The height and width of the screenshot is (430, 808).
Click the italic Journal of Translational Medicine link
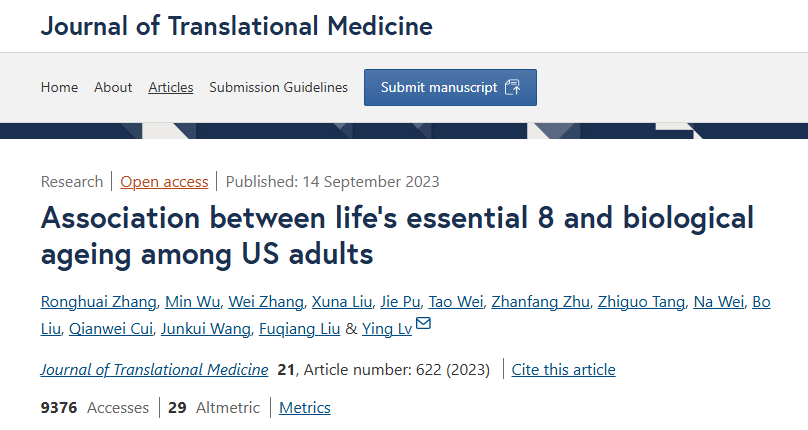[x=155, y=370]
